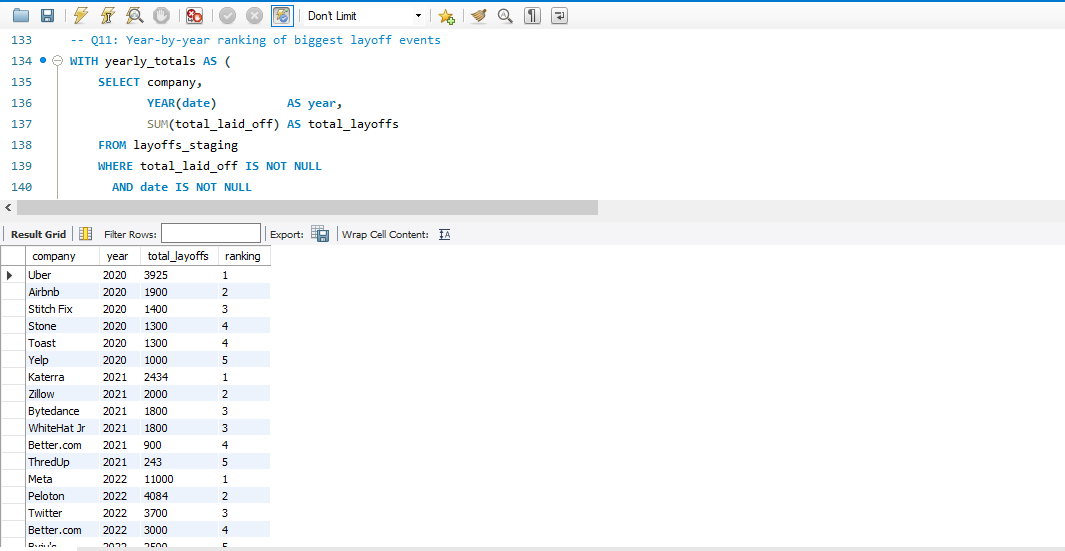Sort by the company column header
The image size is (1065, 551).
tap(62, 256)
